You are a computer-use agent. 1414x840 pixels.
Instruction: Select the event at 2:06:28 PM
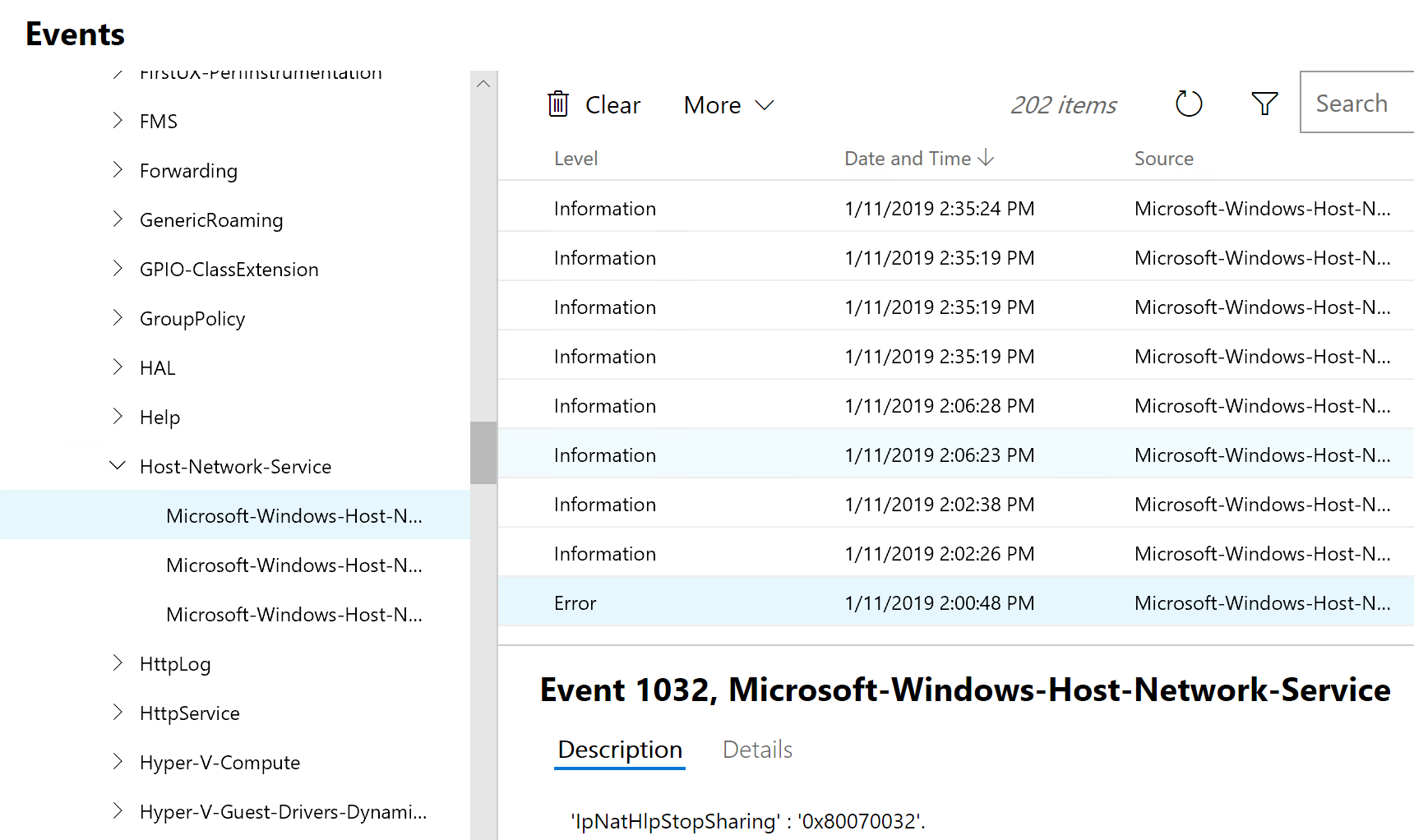(956, 405)
